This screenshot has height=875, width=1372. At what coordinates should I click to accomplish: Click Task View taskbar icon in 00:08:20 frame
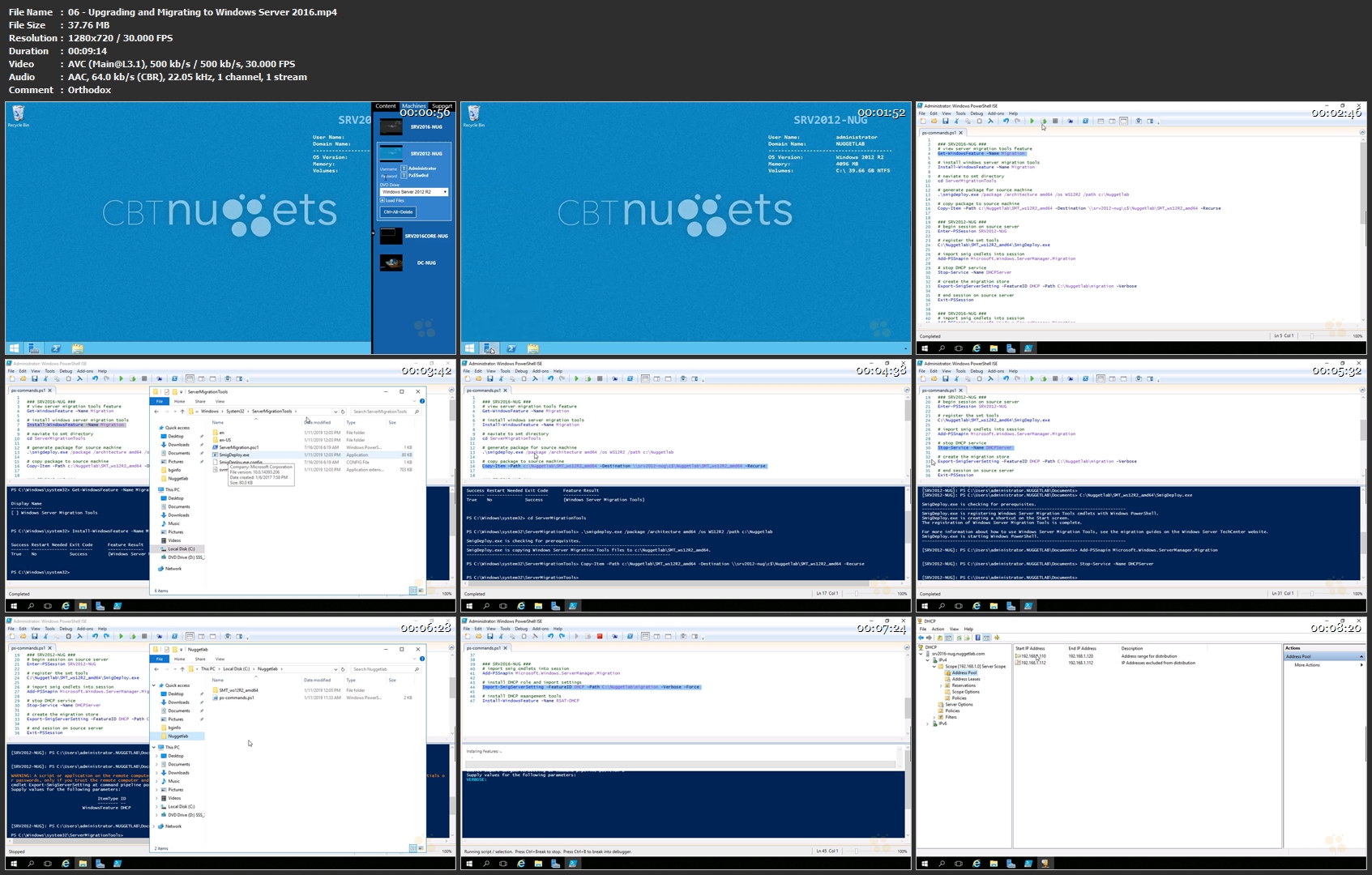tap(959, 864)
